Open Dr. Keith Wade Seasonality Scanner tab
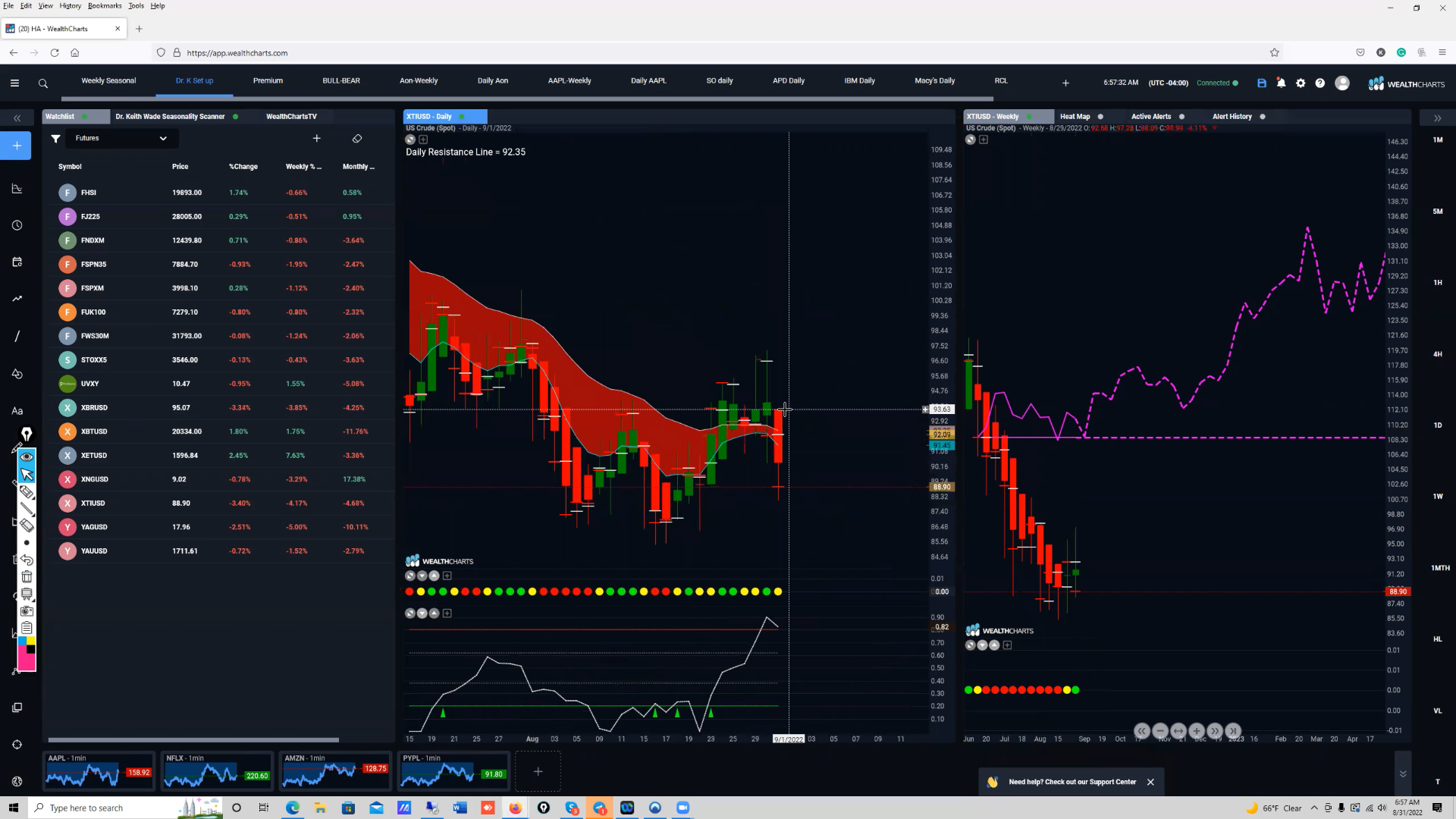This screenshot has width=1456, height=819. pyautogui.click(x=170, y=117)
